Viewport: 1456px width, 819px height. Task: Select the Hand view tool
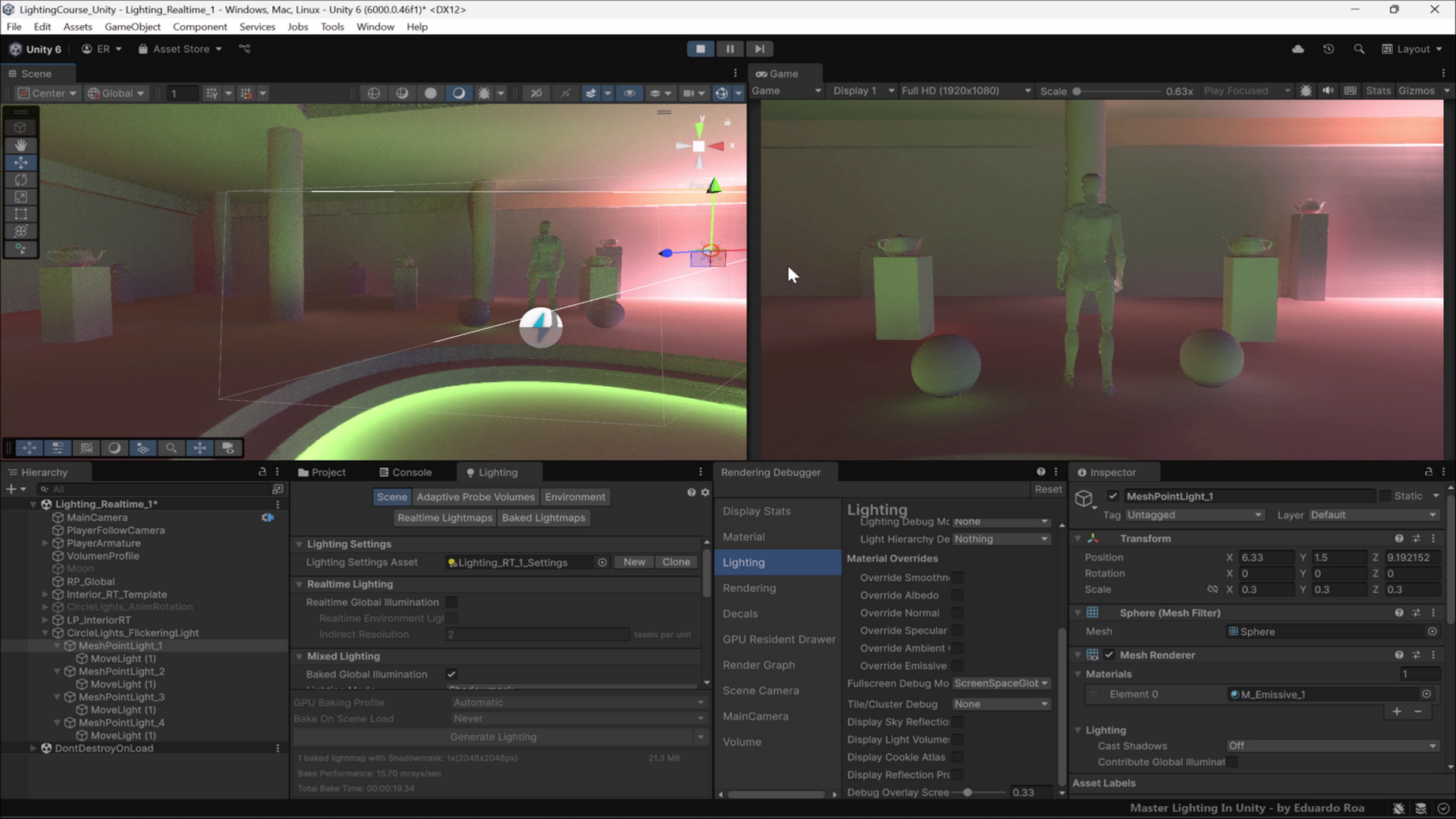pyautogui.click(x=20, y=145)
